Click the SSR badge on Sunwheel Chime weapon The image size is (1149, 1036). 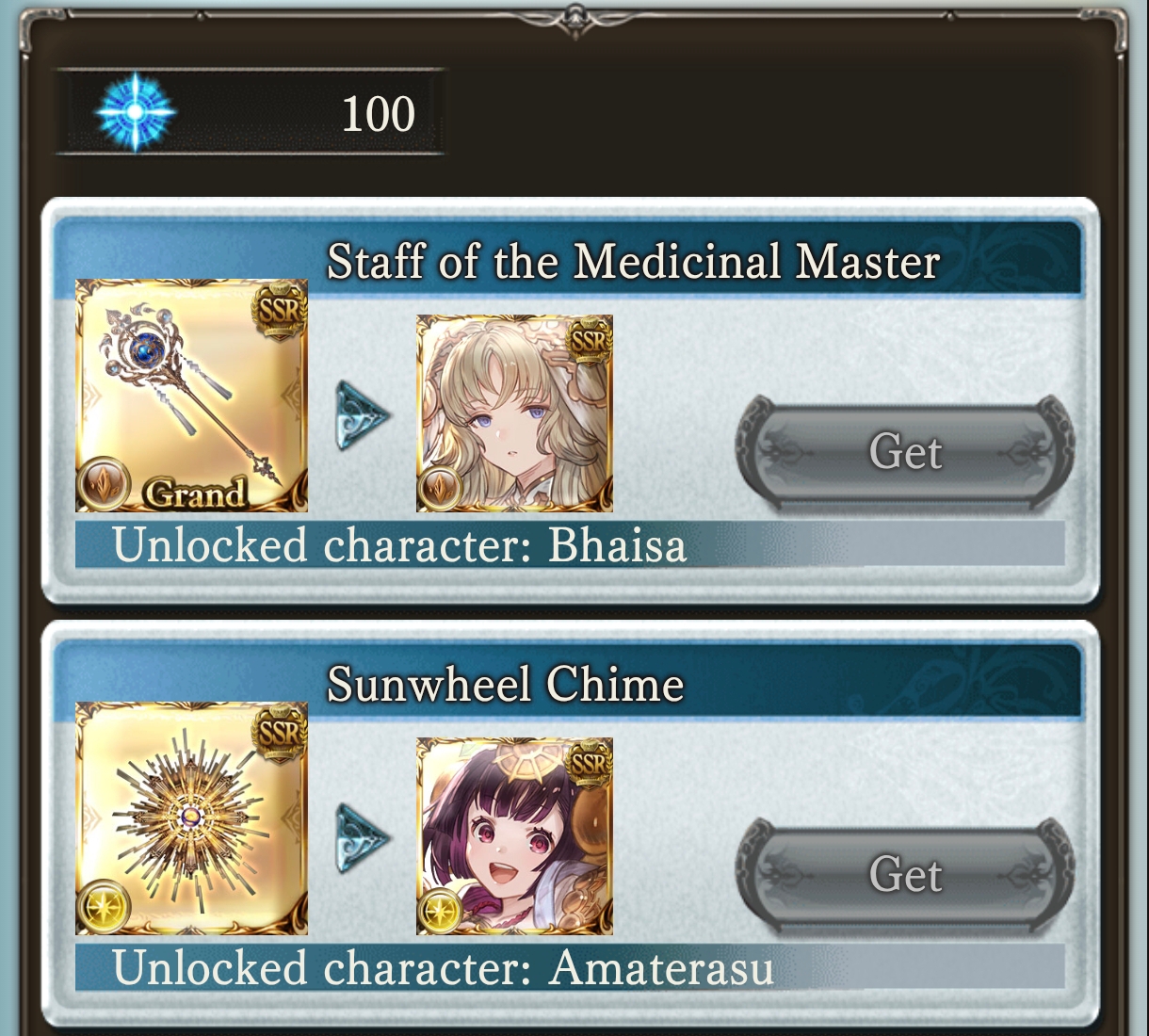[x=279, y=733]
